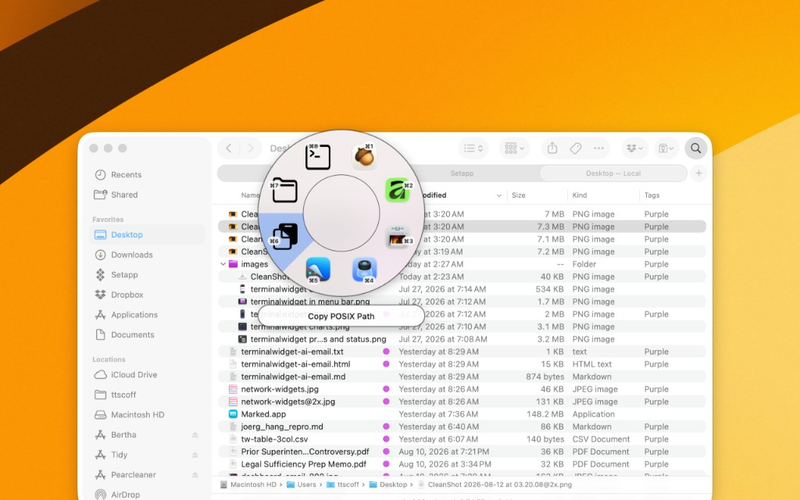Click Users in the path bar
Screen dimensions: 800x500
tap(302, 485)
